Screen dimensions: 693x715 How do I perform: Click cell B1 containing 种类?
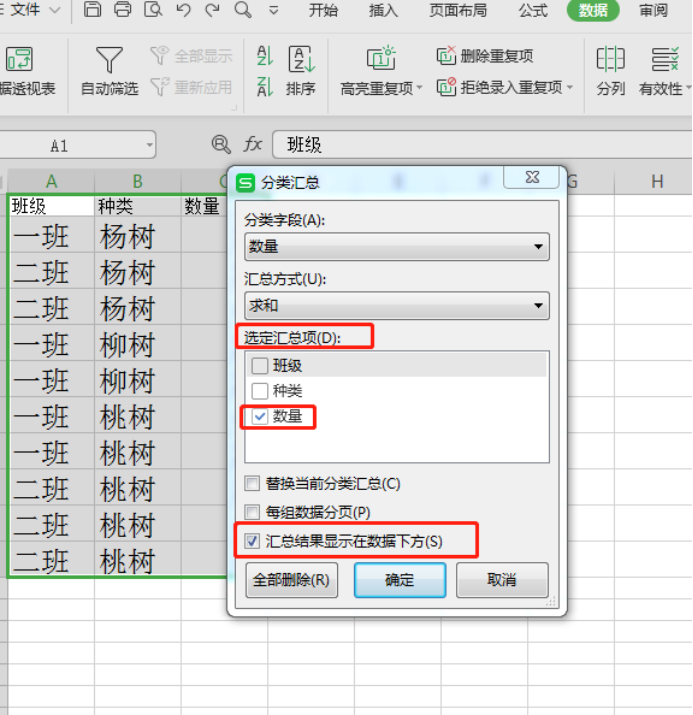[x=138, y=206]
